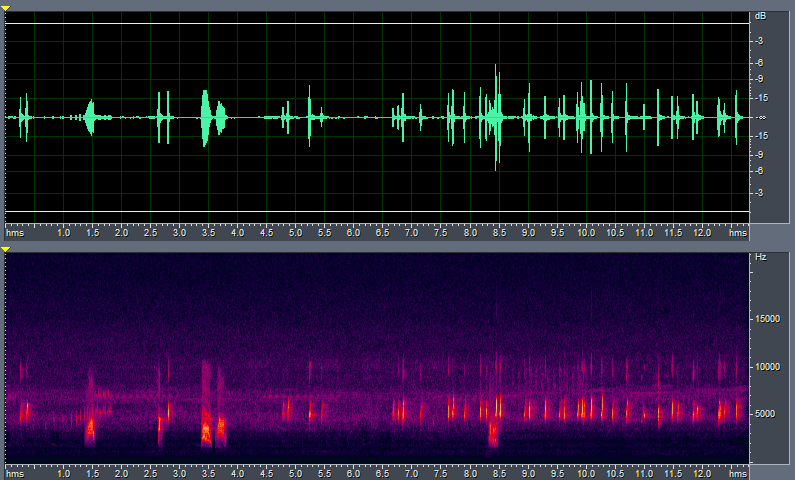Click the minus infinity mark on dB scale
This screenshot has width=795, height=480.
click(761, 118)
